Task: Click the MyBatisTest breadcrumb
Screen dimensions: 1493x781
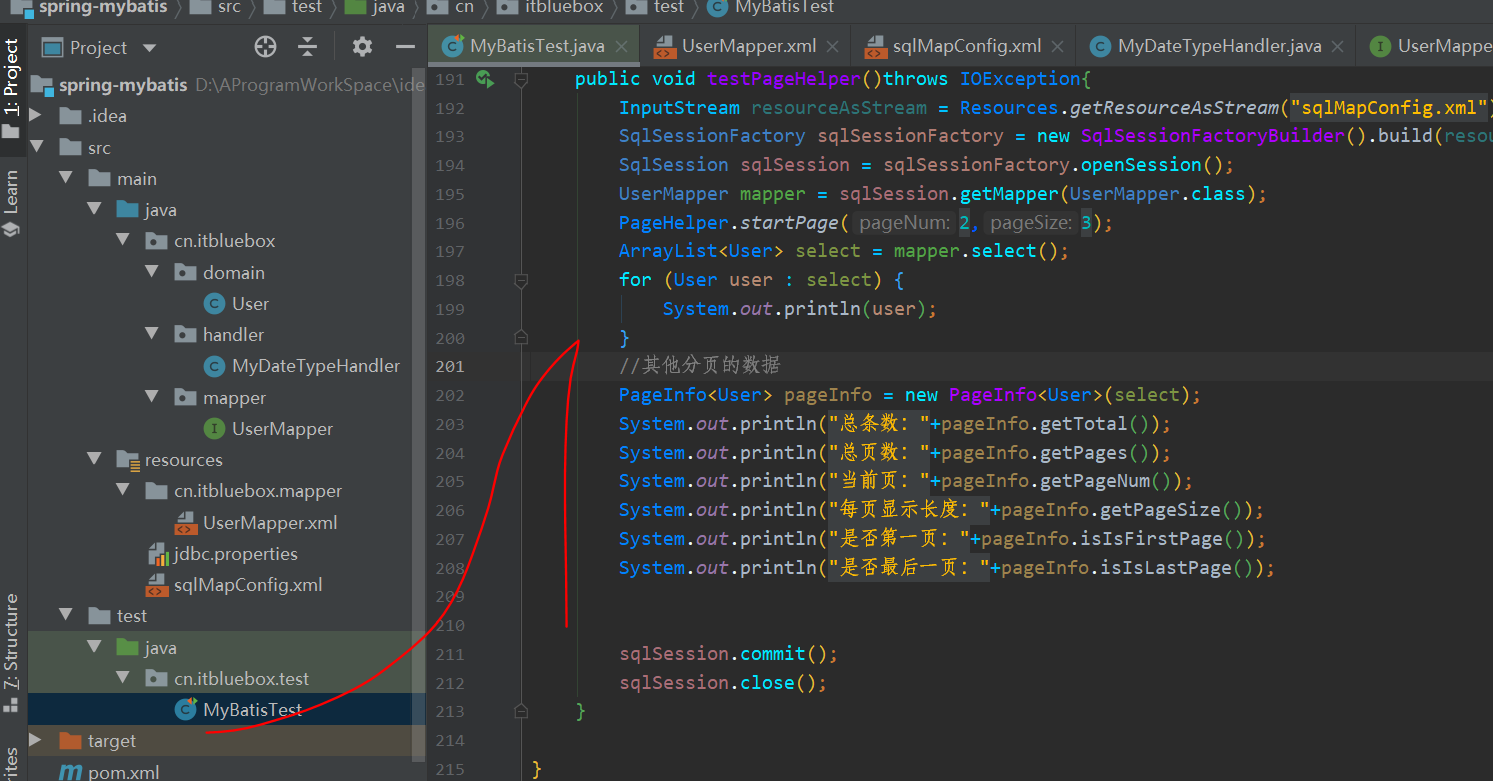Action: (x=784, y=7)
